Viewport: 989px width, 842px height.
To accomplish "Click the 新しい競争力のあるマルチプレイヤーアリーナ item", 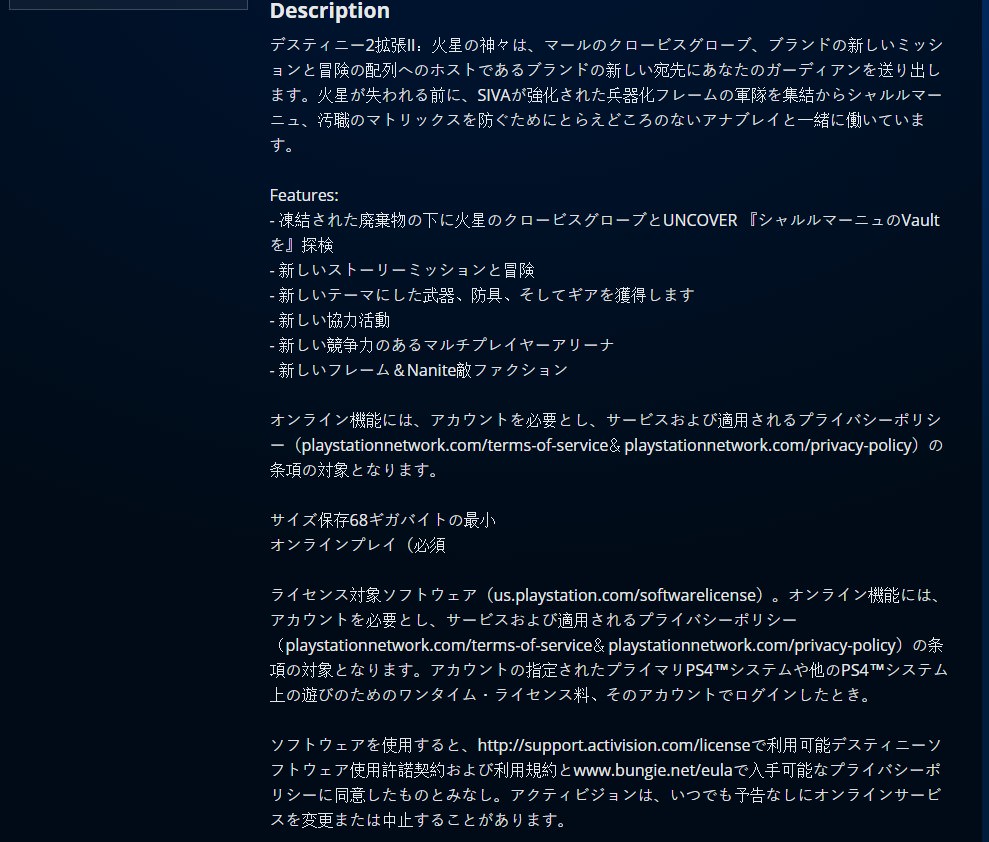I will click(442, 345).
